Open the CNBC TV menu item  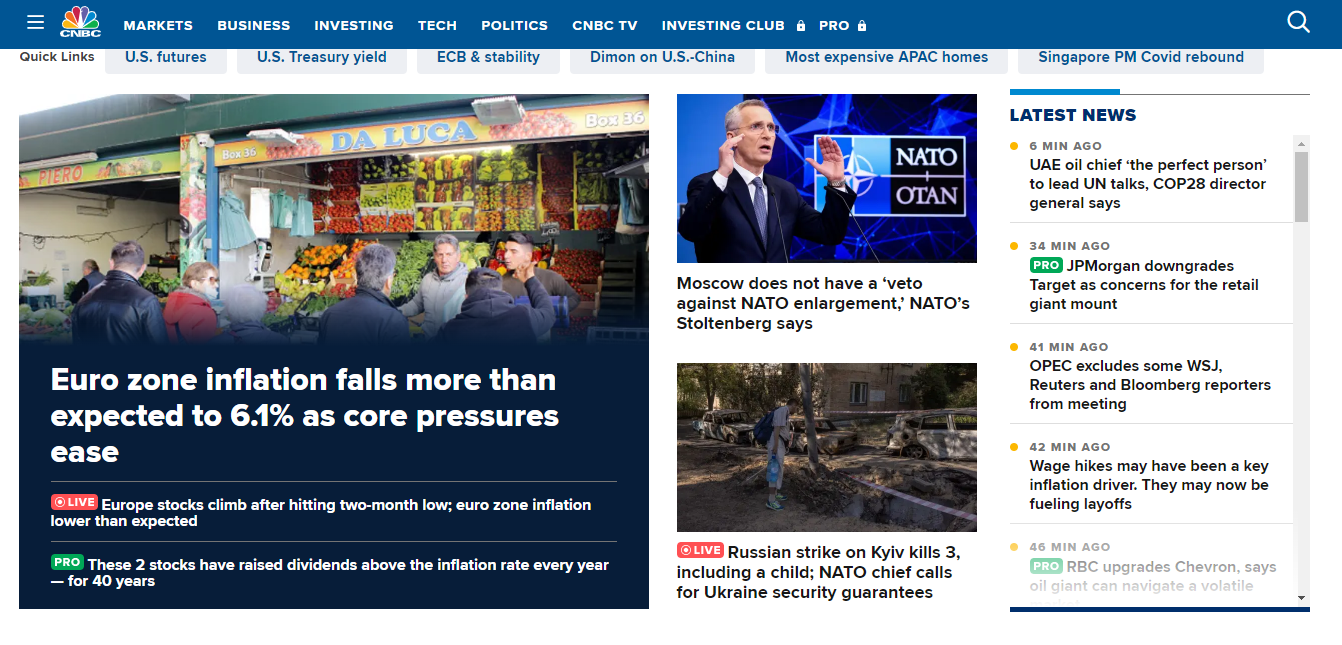coord(604,25)
